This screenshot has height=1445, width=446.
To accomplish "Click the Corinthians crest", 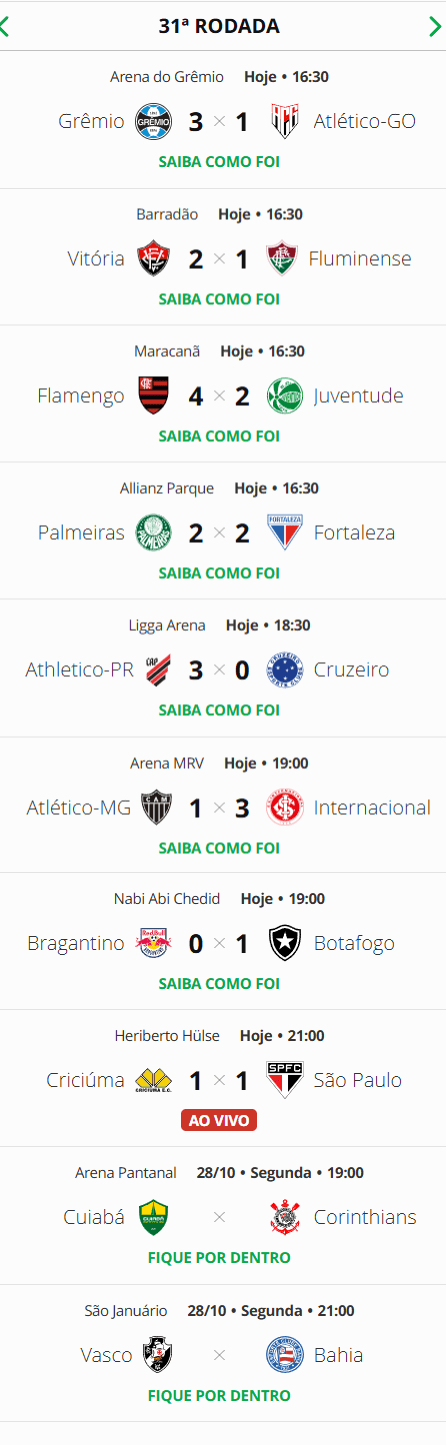I will (x=285, y=1217).
